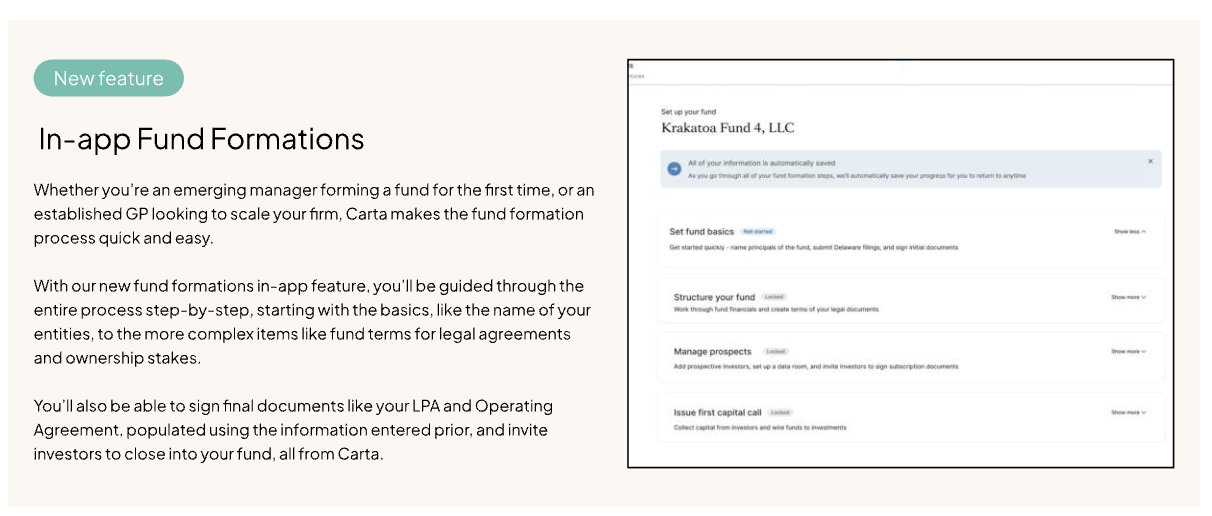Image resolution: width=1212 pixels, height=516 pixels.
Task: Dismiss the auto-save information banner
Action: click(1150, 161)
